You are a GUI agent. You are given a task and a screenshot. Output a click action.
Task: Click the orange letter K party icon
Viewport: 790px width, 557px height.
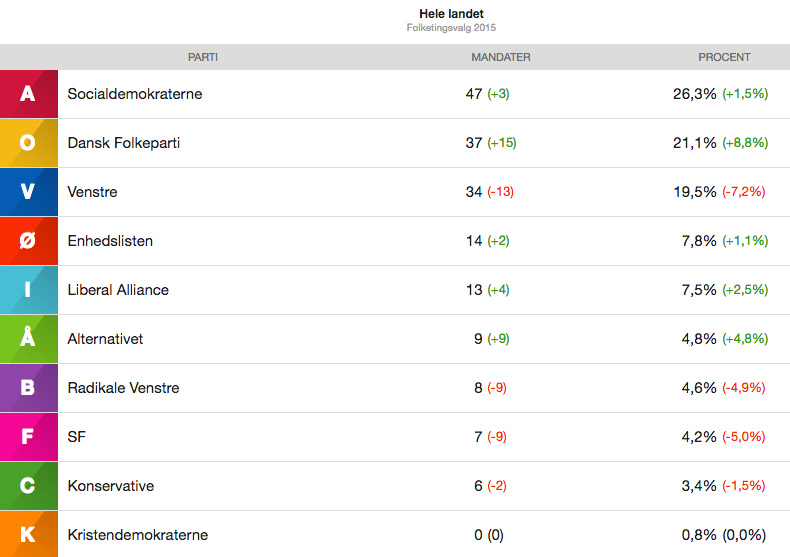click(28, 535)
